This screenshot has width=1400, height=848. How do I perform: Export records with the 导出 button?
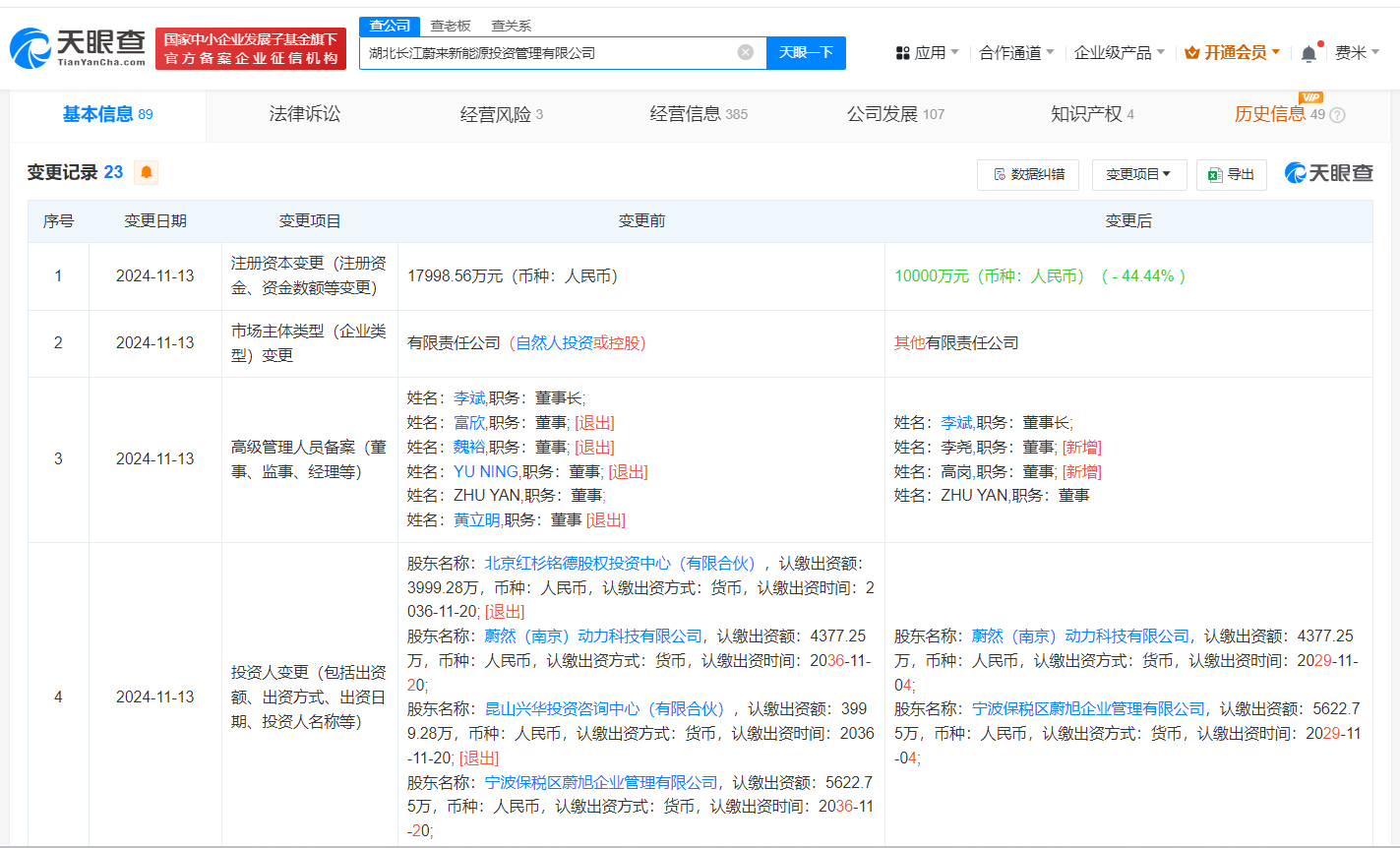click(x=1231, y=174)
